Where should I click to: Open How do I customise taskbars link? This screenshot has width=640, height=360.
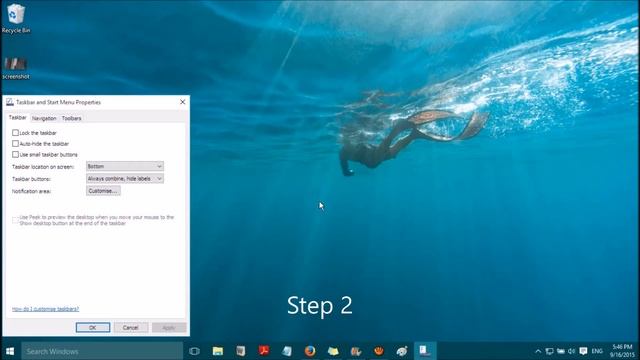point(45,309)
